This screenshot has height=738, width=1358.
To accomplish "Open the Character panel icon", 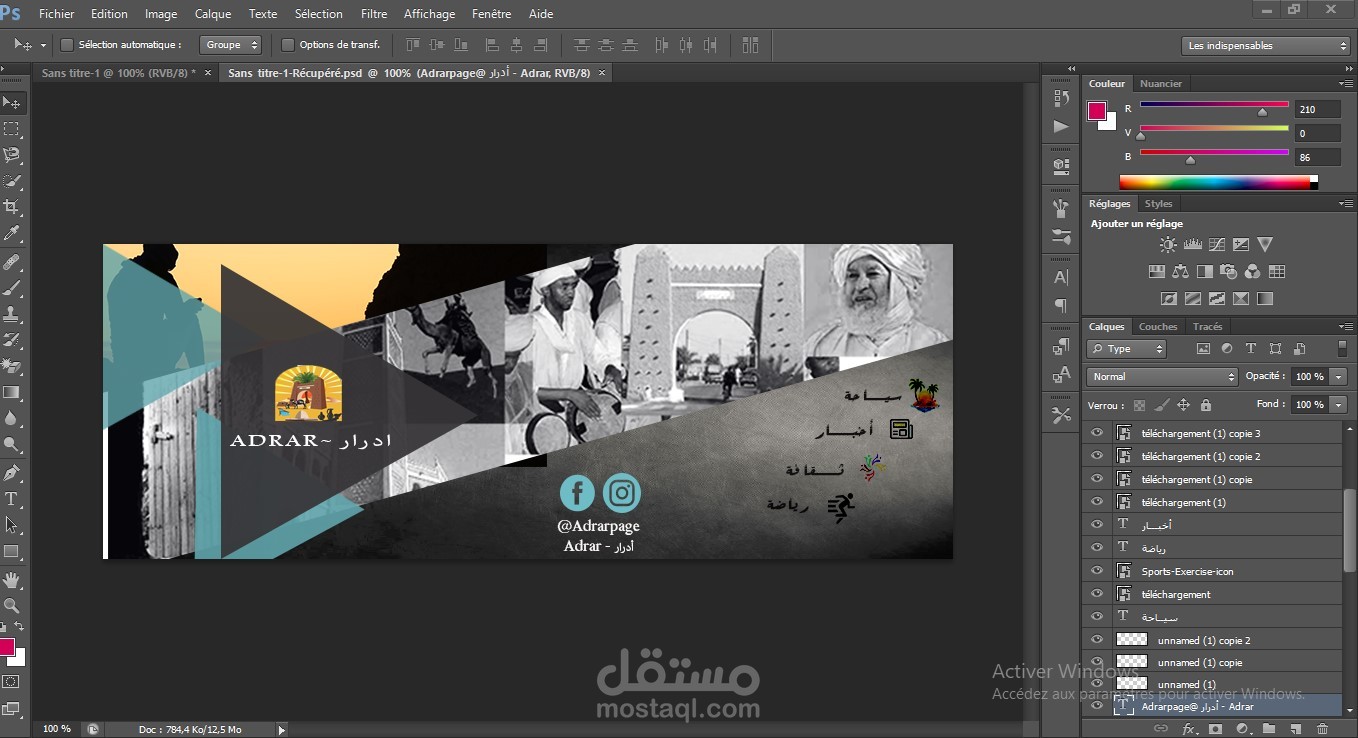I will coord(1061,277).
